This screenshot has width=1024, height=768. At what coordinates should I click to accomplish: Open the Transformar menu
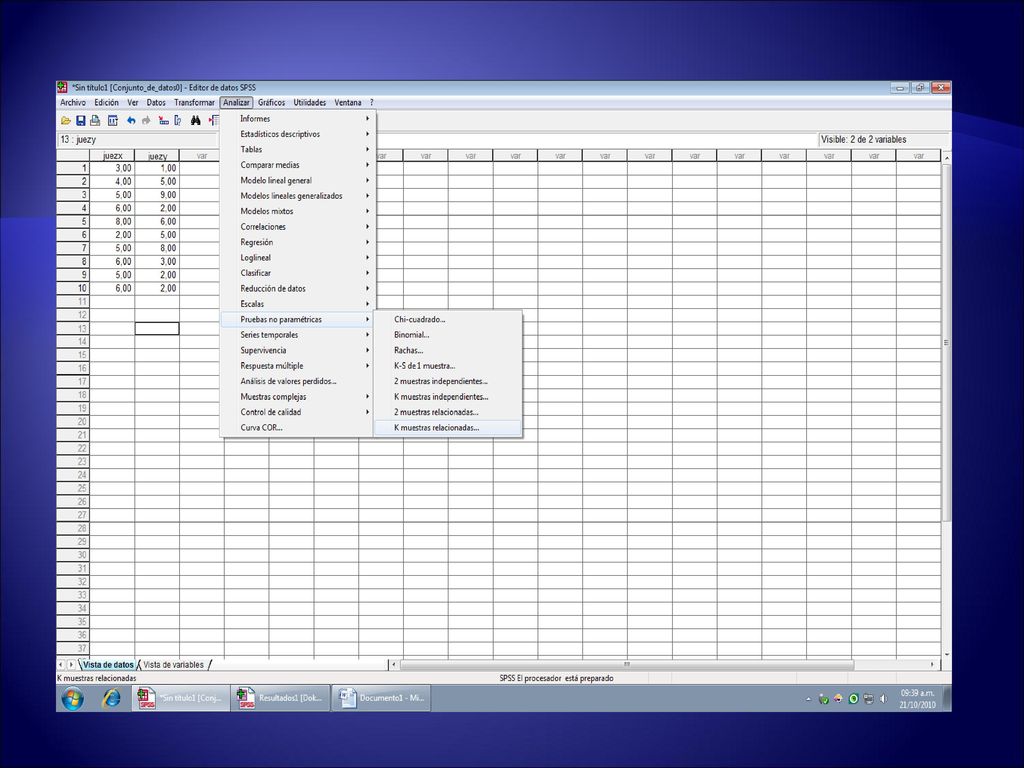click(x=194, y=103)
